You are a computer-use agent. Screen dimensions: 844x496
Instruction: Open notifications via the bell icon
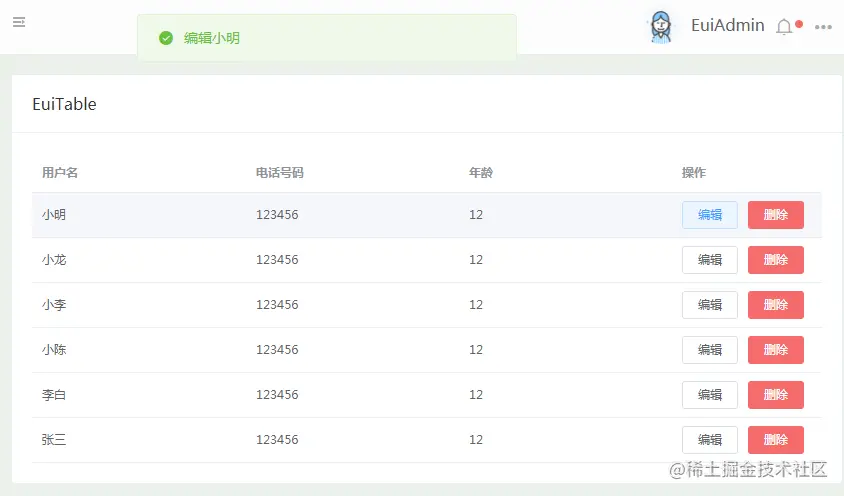coord(784,26)
